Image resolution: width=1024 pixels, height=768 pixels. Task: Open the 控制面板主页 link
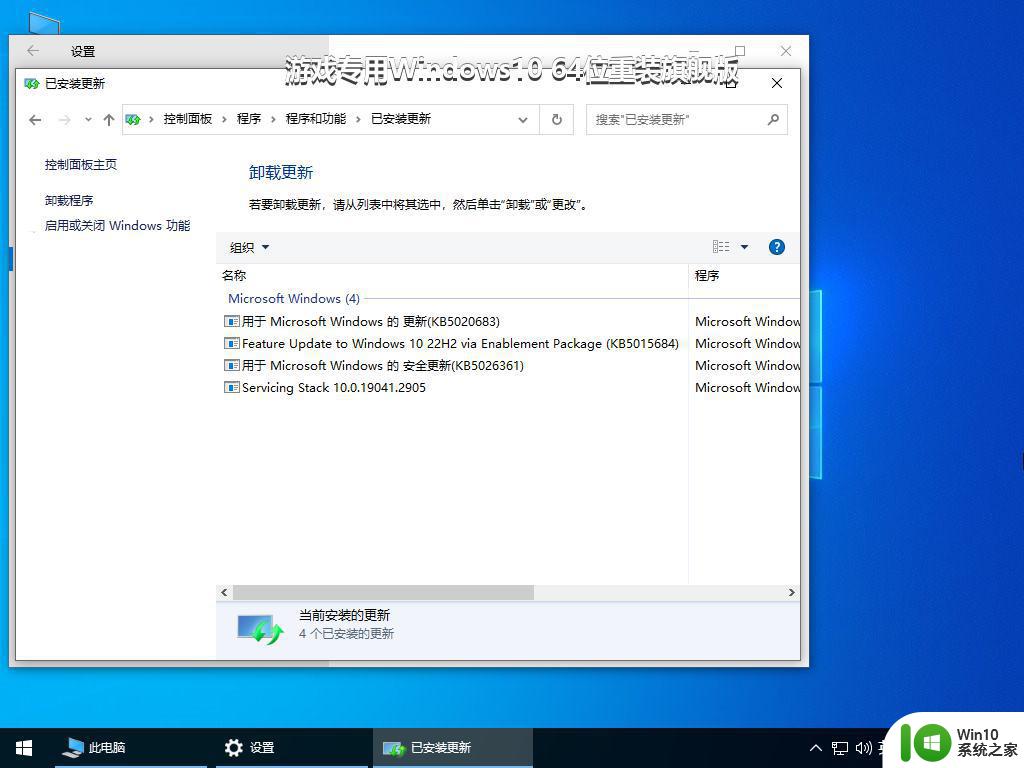(x=81, y=164)
